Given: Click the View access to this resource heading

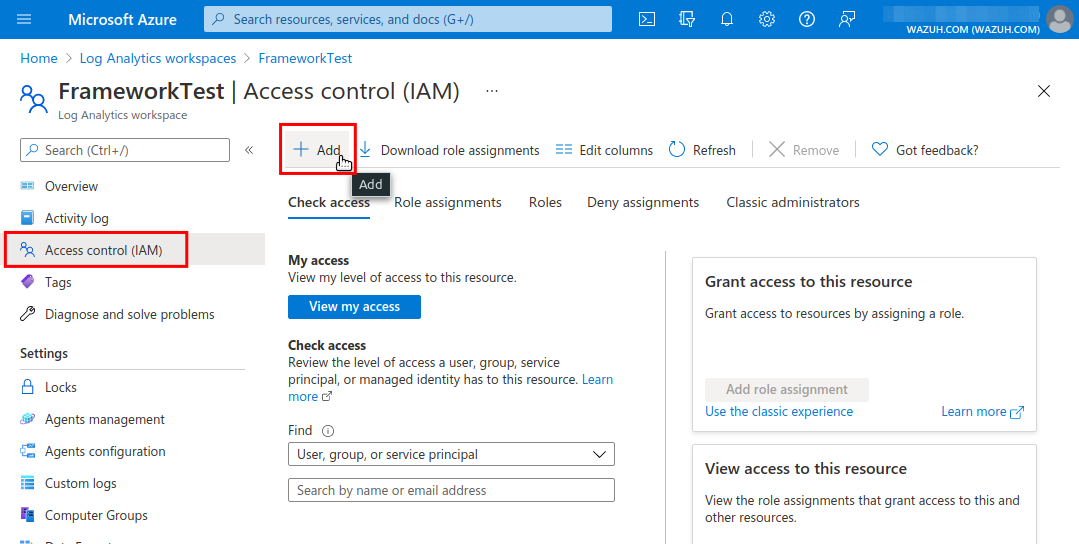Looking at the screenshot, I should point(806,468).
